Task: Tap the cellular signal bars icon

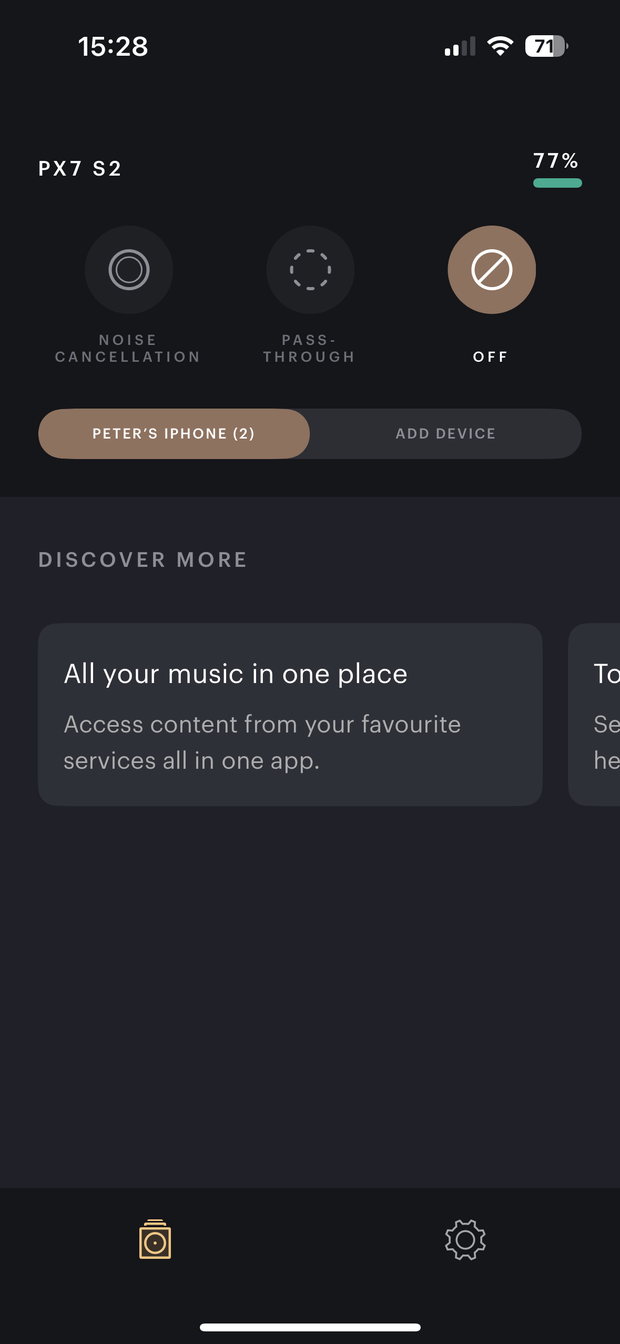Action: click(x=460, y=47)
